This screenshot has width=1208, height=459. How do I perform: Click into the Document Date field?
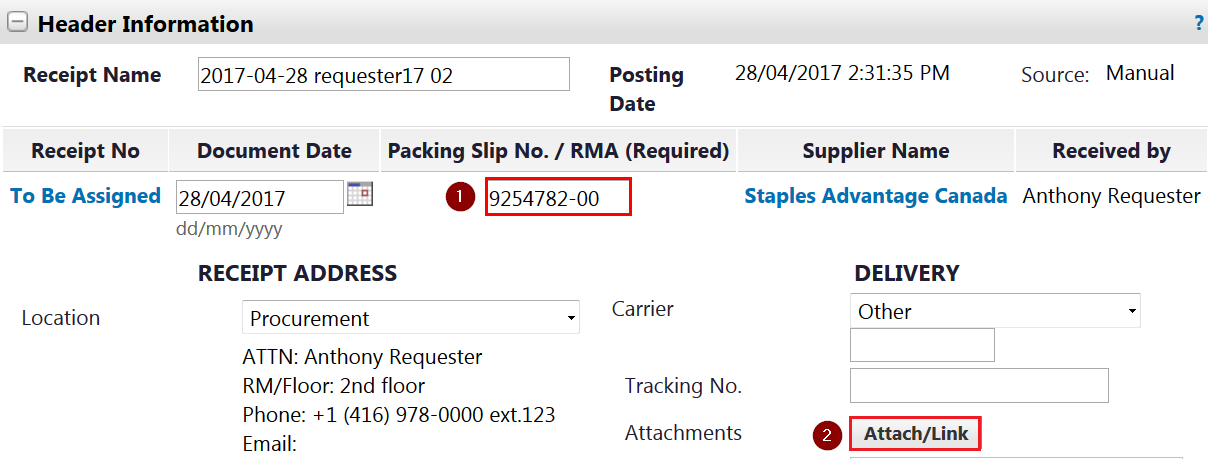(x=260, y=197)
